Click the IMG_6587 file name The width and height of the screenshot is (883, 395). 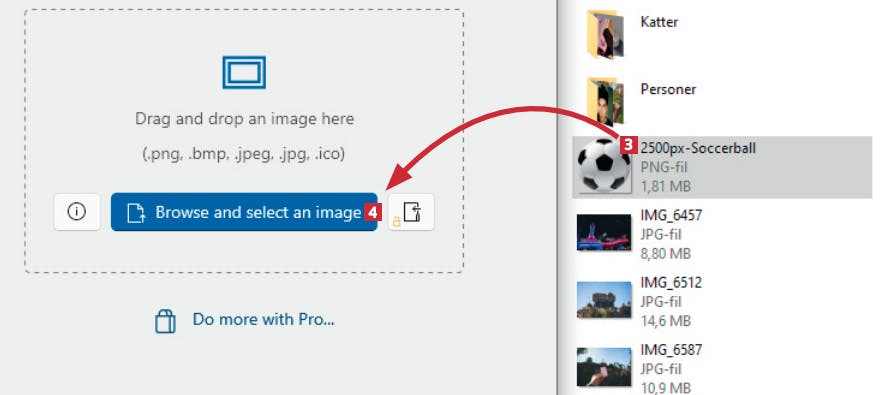pos(671,350)
